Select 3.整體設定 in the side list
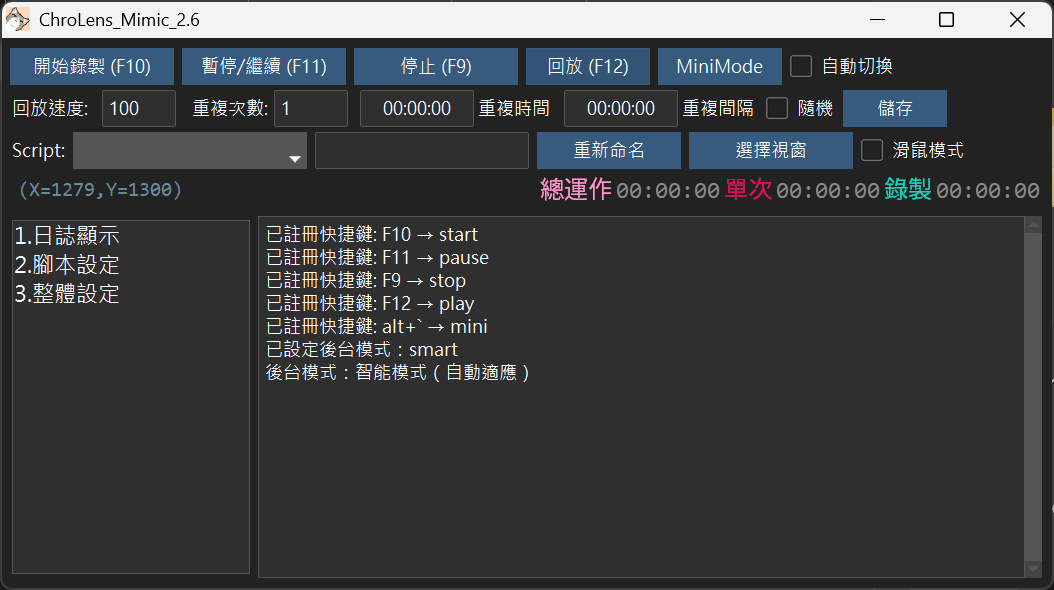The width and height of the screenshot is (1054, 590). tap(67, 294)
